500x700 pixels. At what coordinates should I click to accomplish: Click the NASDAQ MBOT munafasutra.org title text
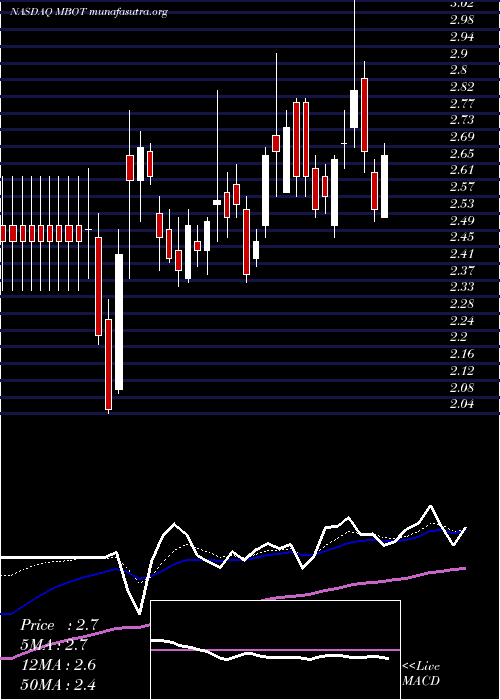click(89, 12)
